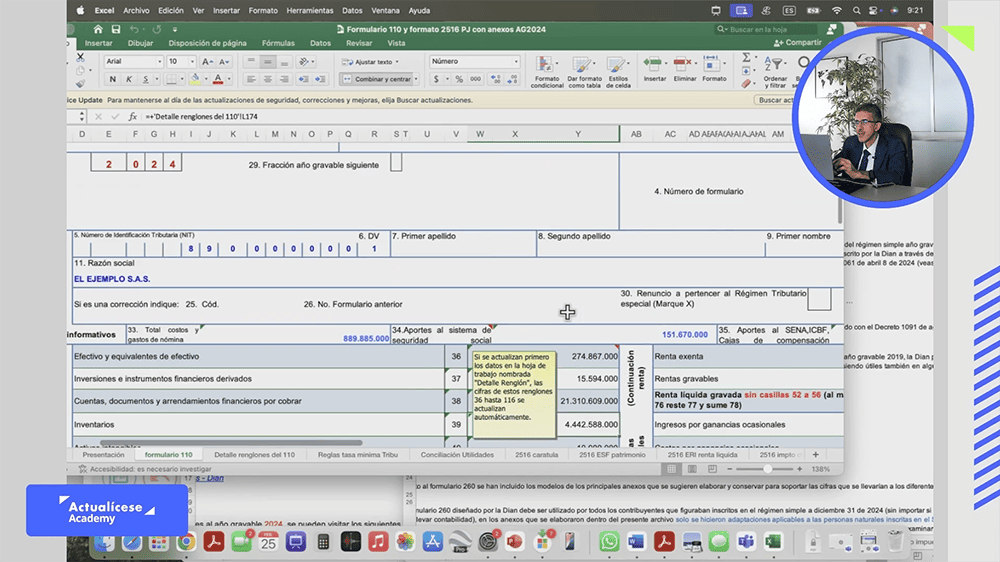Open the comments icon in the title bar
1000x562 pixels.
[832, 29]
